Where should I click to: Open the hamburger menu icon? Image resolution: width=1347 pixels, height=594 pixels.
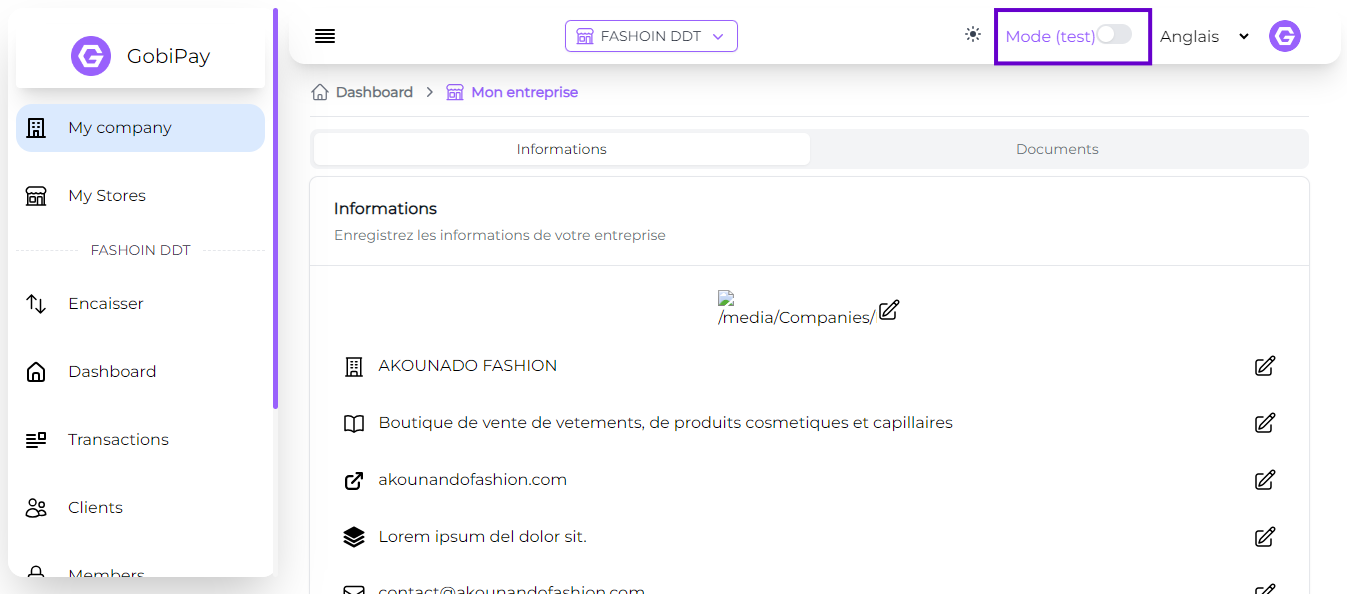(325, 36)
